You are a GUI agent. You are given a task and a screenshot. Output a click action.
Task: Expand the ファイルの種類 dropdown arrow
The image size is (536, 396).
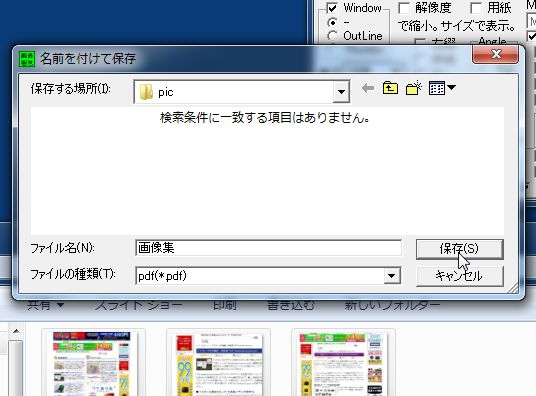[x=391, y=276]
